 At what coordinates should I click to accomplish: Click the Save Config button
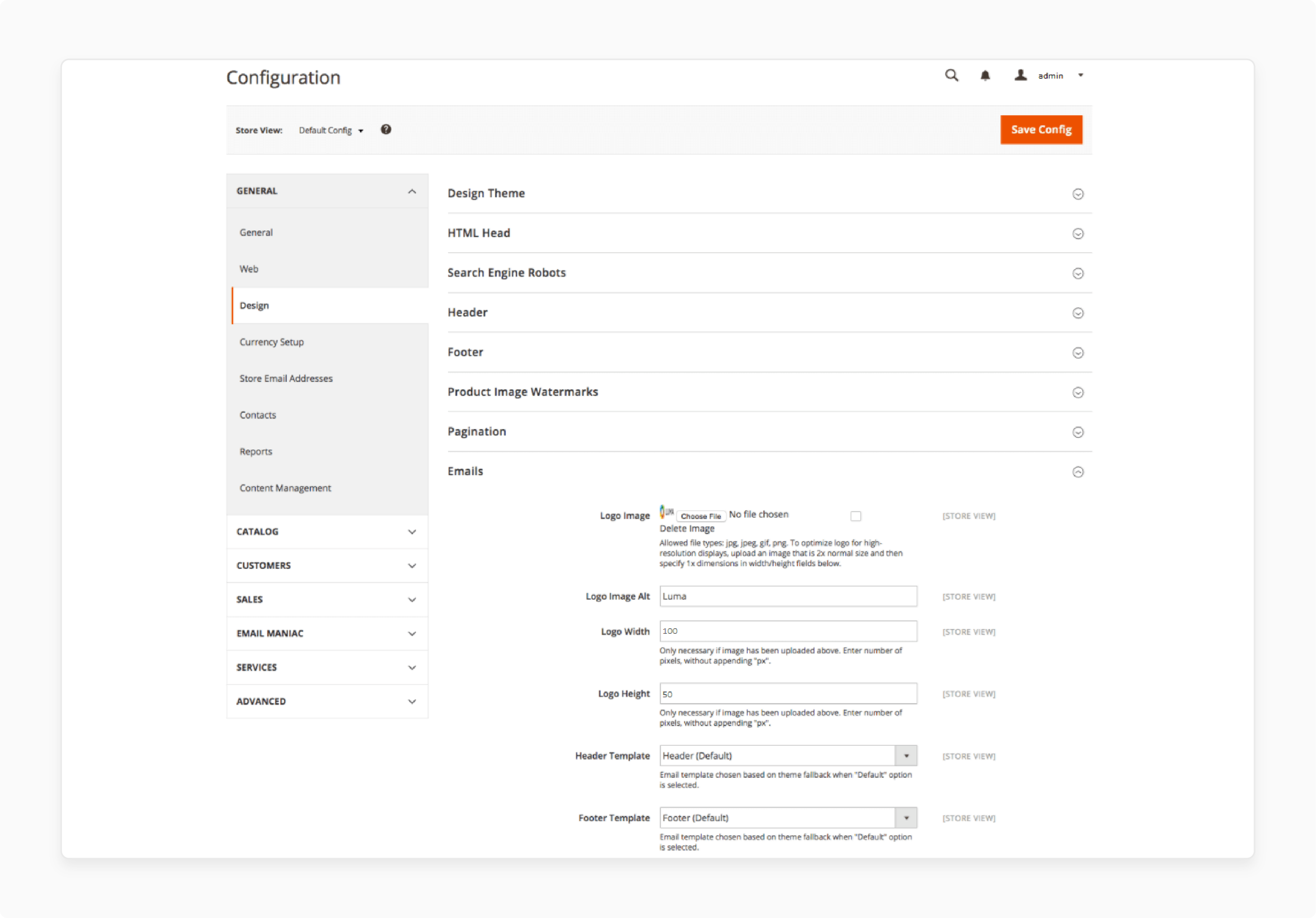1041,130
